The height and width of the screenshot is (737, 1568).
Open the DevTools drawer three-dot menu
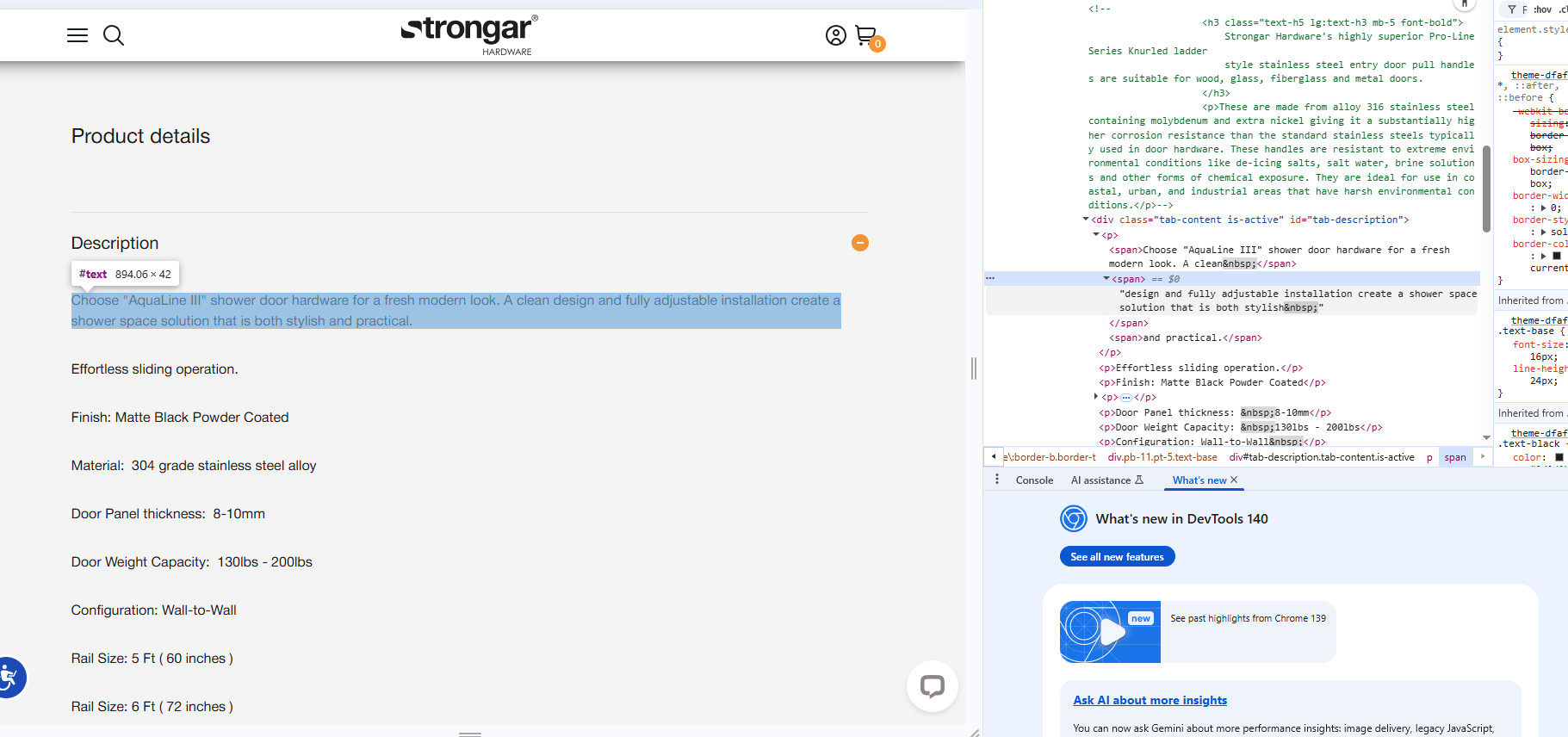pyautogui.click(x=997, y=480)
